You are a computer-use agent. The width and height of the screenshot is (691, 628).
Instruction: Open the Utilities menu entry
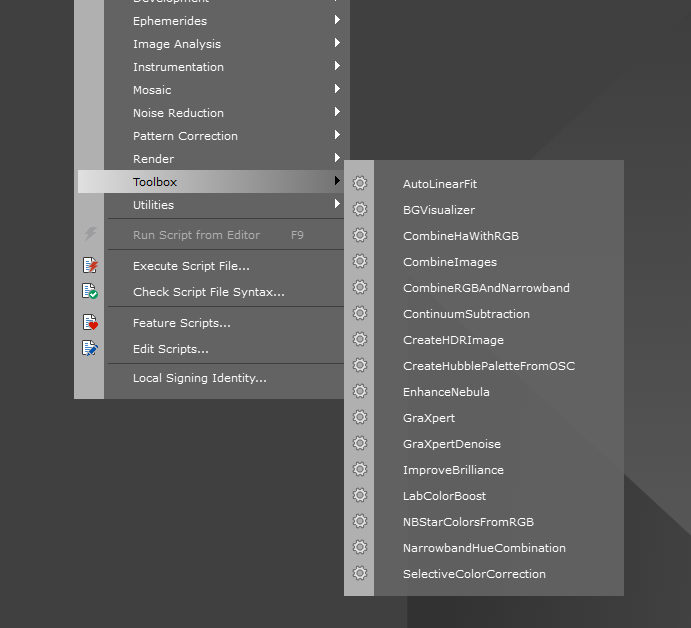click(211, 204)
